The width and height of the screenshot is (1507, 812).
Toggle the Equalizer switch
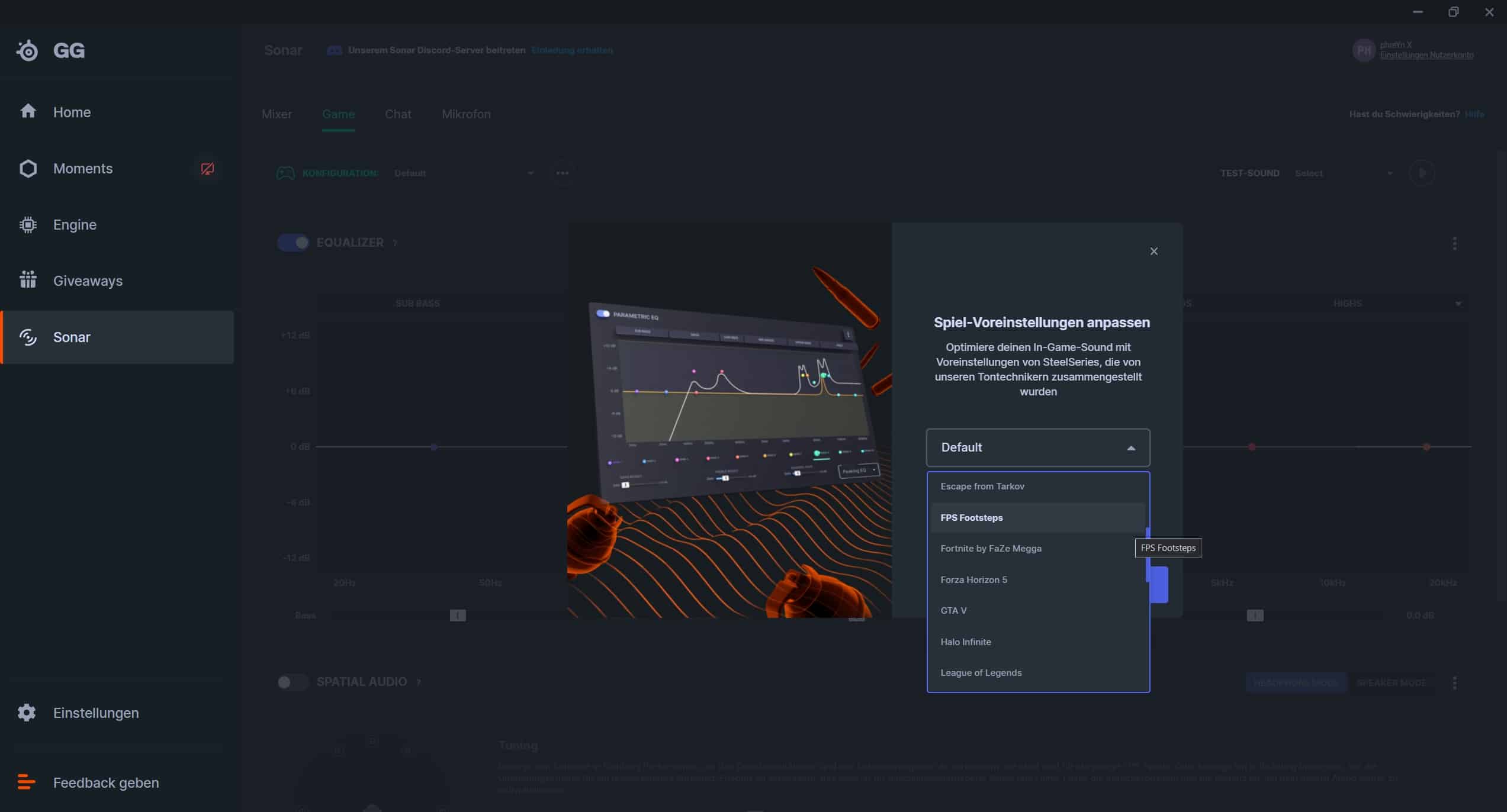293,243
